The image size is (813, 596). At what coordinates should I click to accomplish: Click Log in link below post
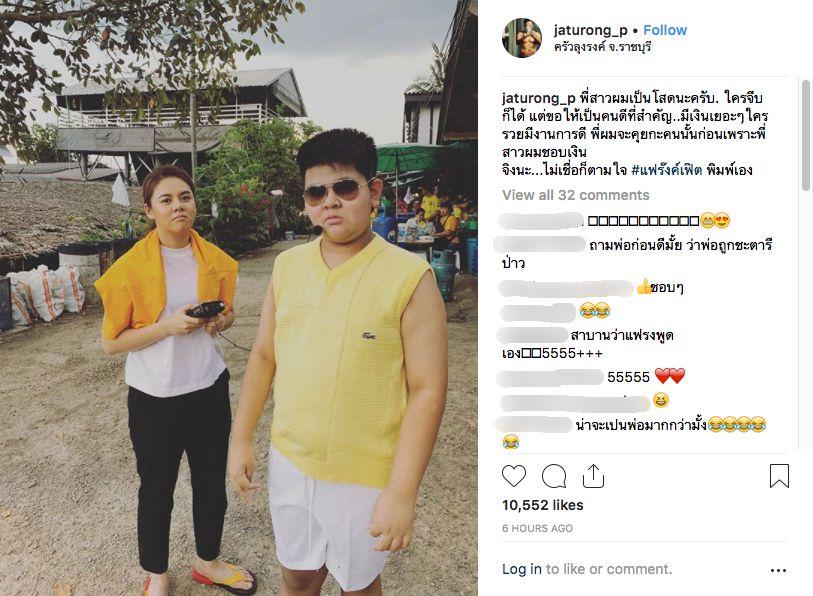pos(522,569)
